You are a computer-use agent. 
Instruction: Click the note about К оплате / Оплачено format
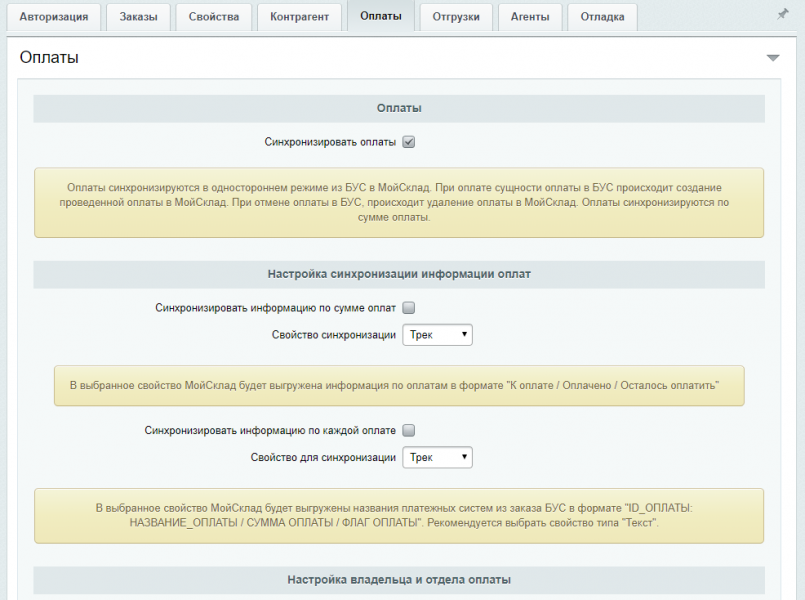[x=399, y=385]
